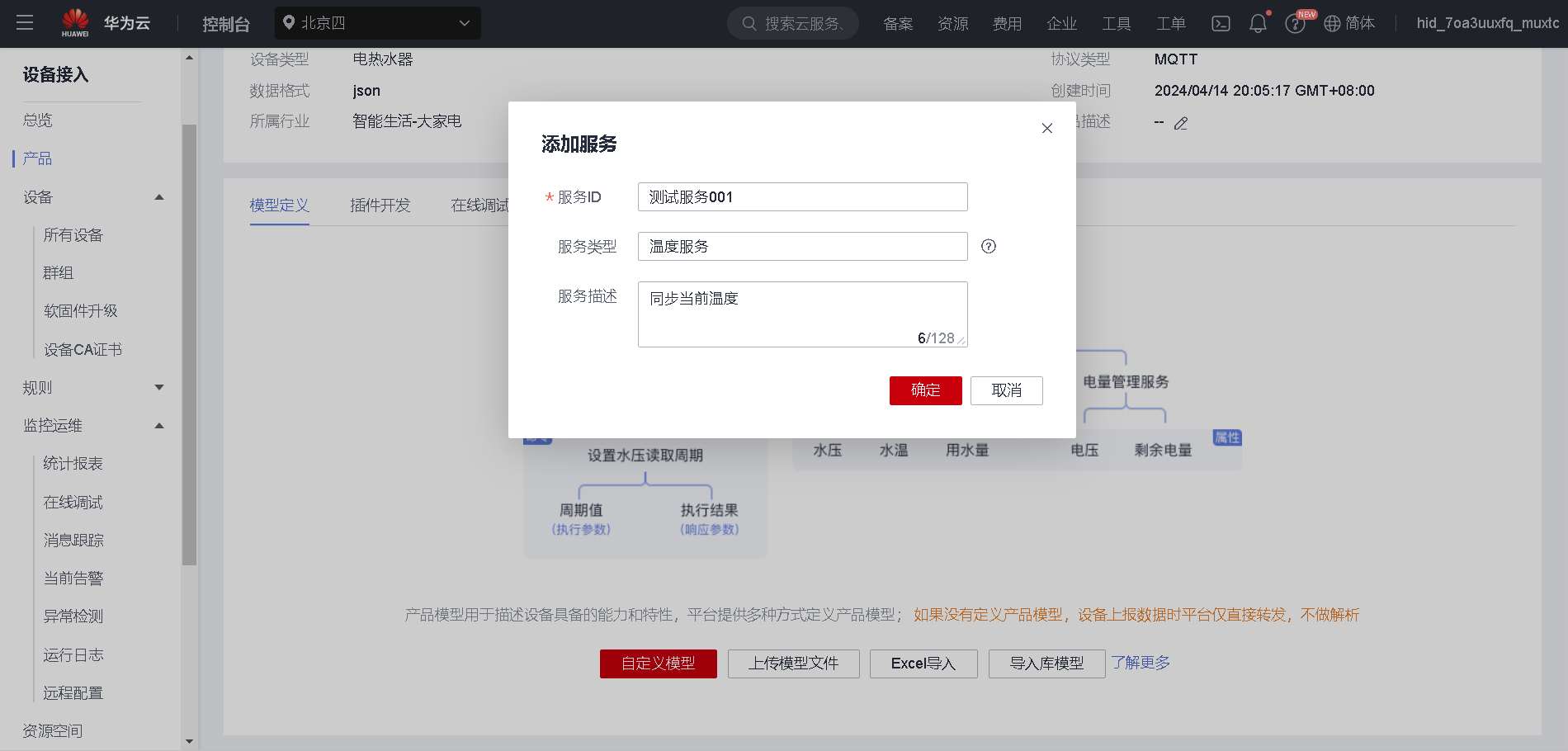Open the 企业 top menu
1568x751 pixels.
tap(1061, 23)
